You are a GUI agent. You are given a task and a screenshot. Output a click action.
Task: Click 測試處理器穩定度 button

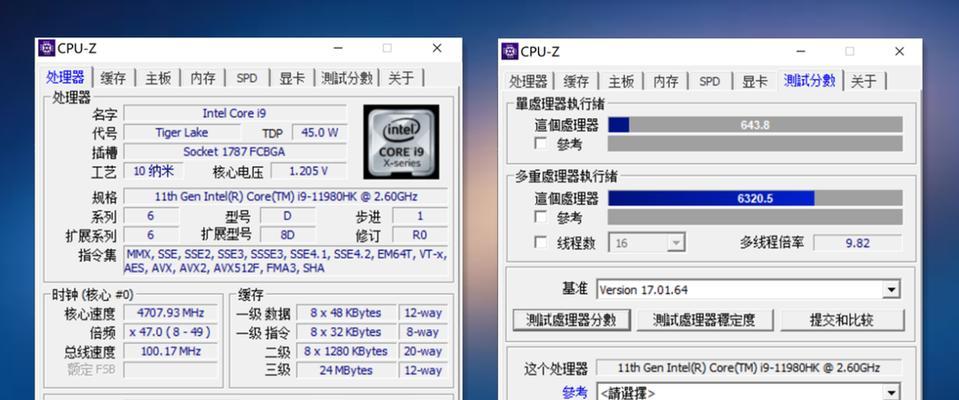coord(705,320)
